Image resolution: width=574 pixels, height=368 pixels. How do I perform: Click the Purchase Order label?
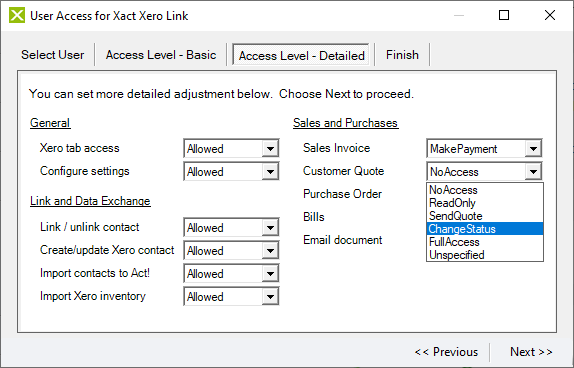pyautogui.click(x=342, y=194)
